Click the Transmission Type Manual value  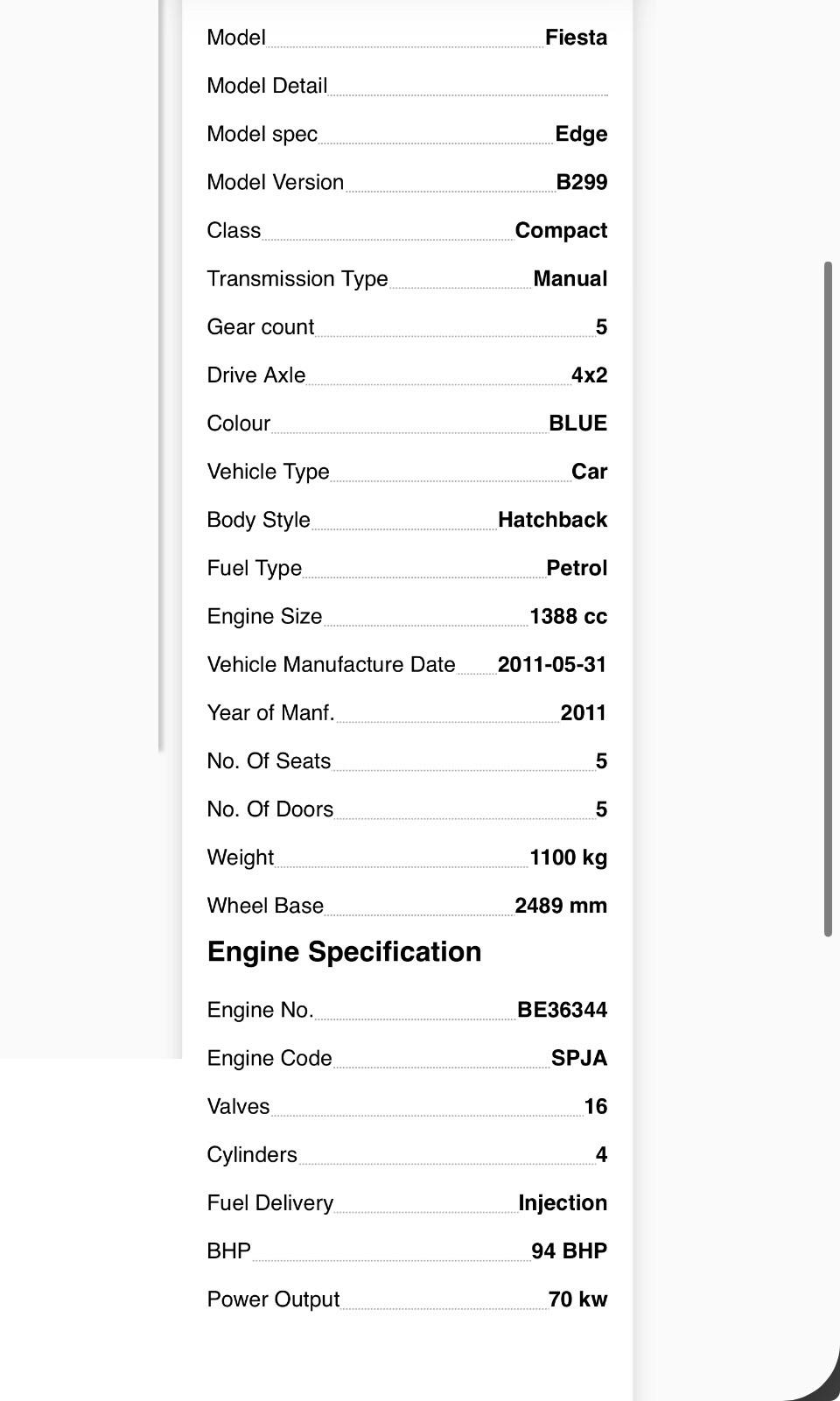tap(570, 278)
